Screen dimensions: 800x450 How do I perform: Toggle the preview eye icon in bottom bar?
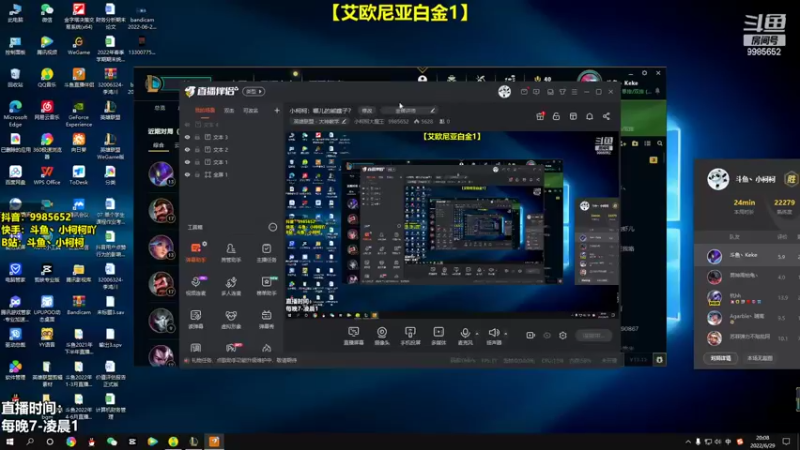click(x=547, y=335)
